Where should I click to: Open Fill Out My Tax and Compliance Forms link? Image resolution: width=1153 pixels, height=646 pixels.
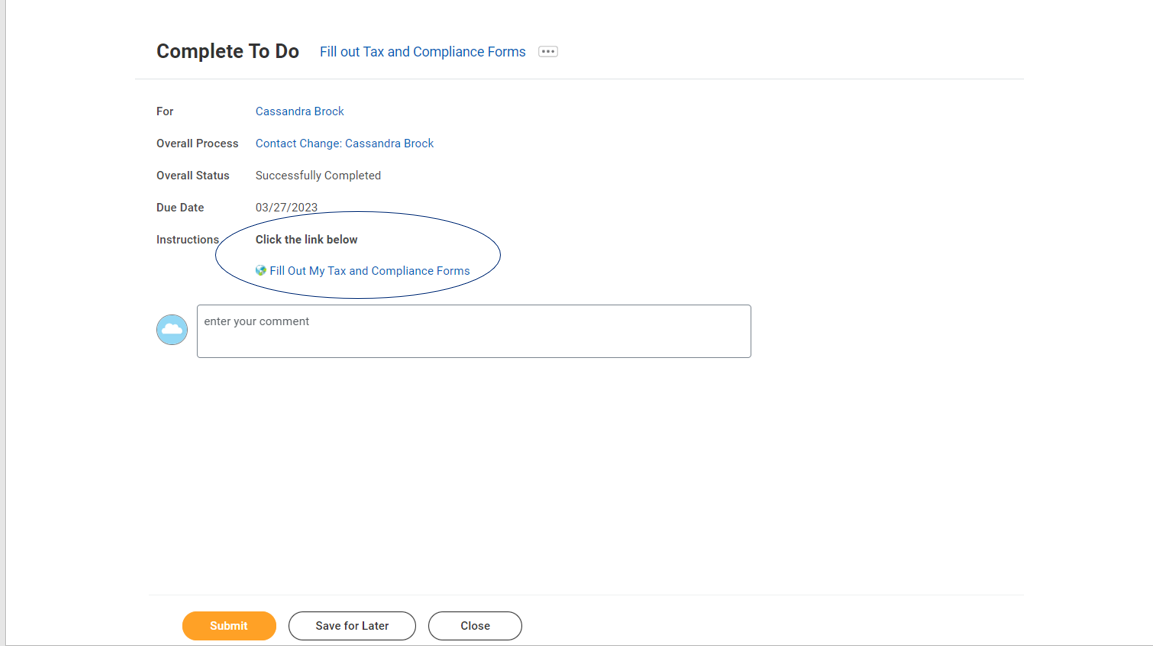[369, 271]
